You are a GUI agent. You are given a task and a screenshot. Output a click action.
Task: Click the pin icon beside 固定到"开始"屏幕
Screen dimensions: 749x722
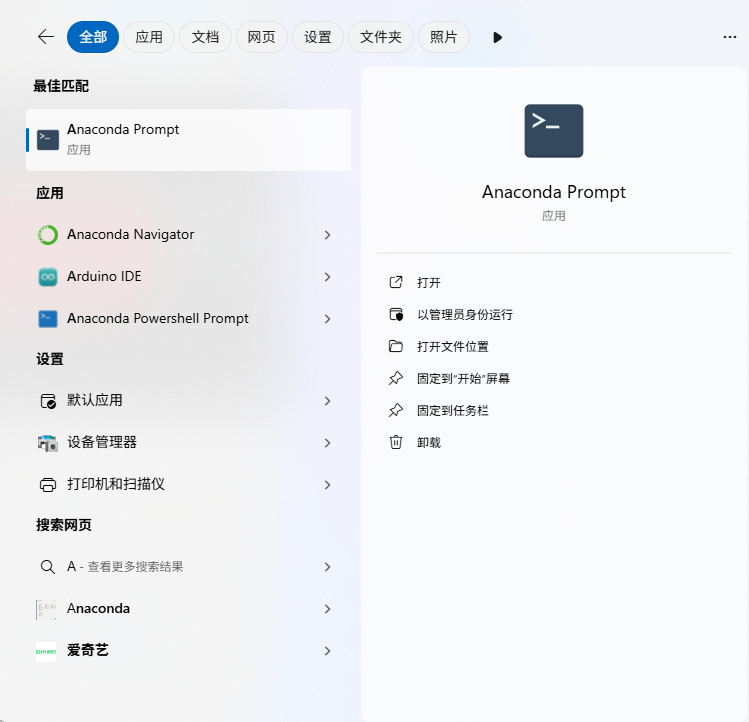(x=396, y=378)
